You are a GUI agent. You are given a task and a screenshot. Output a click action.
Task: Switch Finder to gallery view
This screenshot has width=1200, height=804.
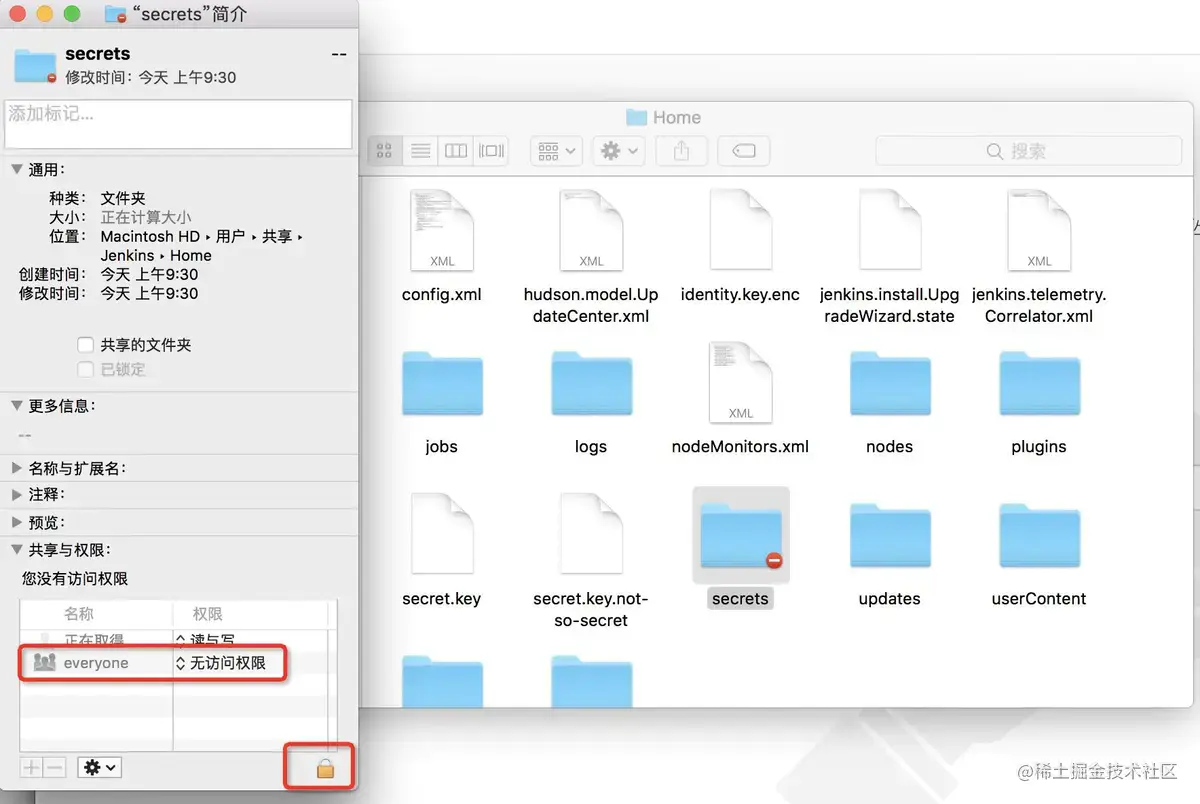pos(490,151)
